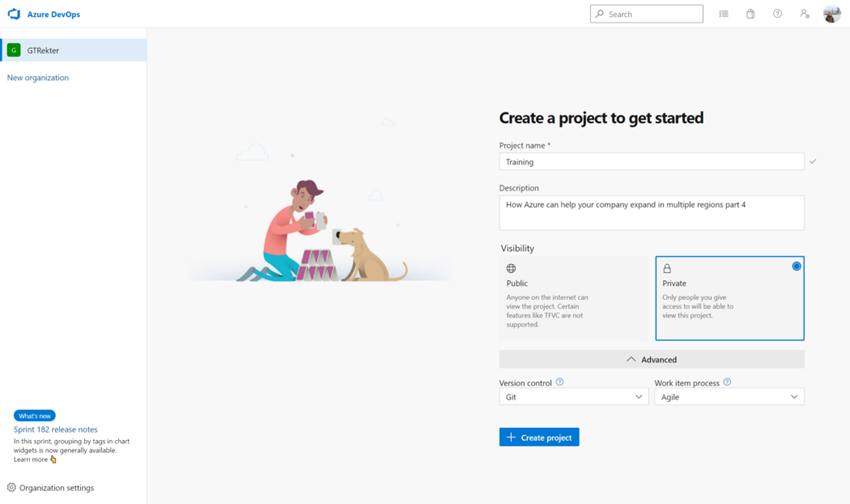Click the green validation checkmark beside Project name
Screen dimensions: 850x504
(x=813, y=161)
